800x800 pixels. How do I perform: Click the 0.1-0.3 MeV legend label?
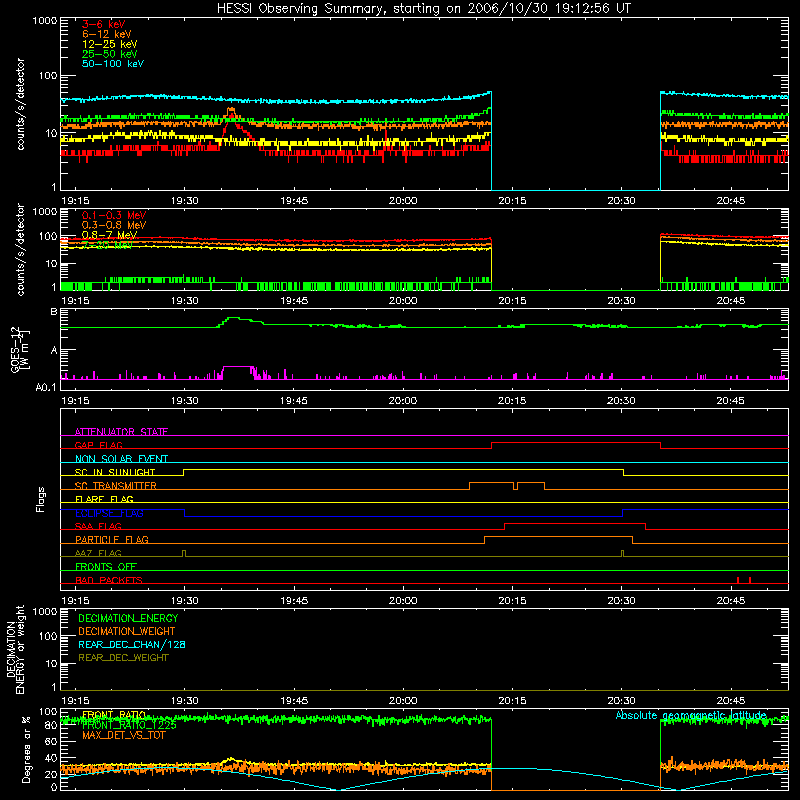pos(114,215)
